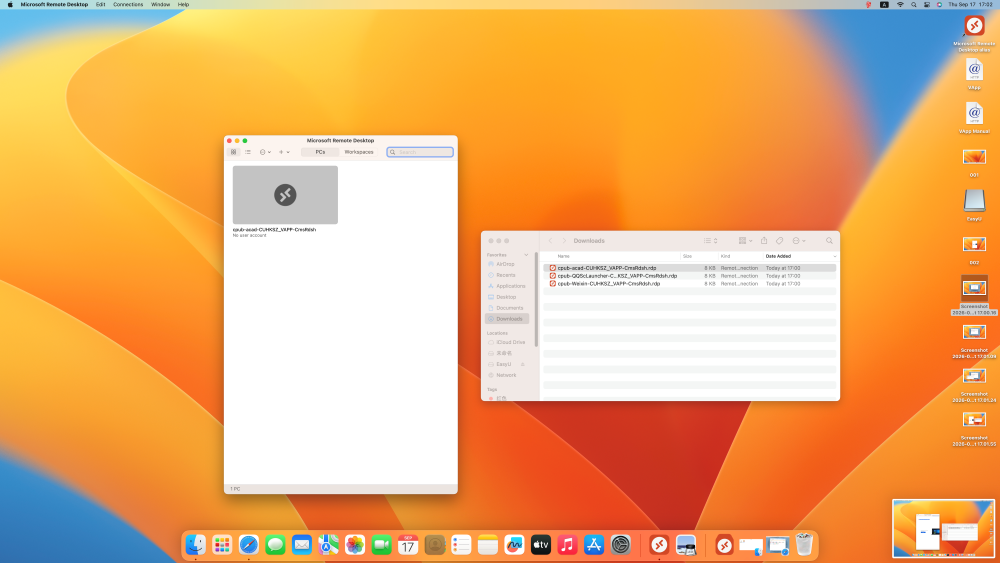Select cpub-Weixin-CUHKSZ_VAPP-CmsRdsh.rdp file
This screenshot has width=1000, height=563.
689,284
